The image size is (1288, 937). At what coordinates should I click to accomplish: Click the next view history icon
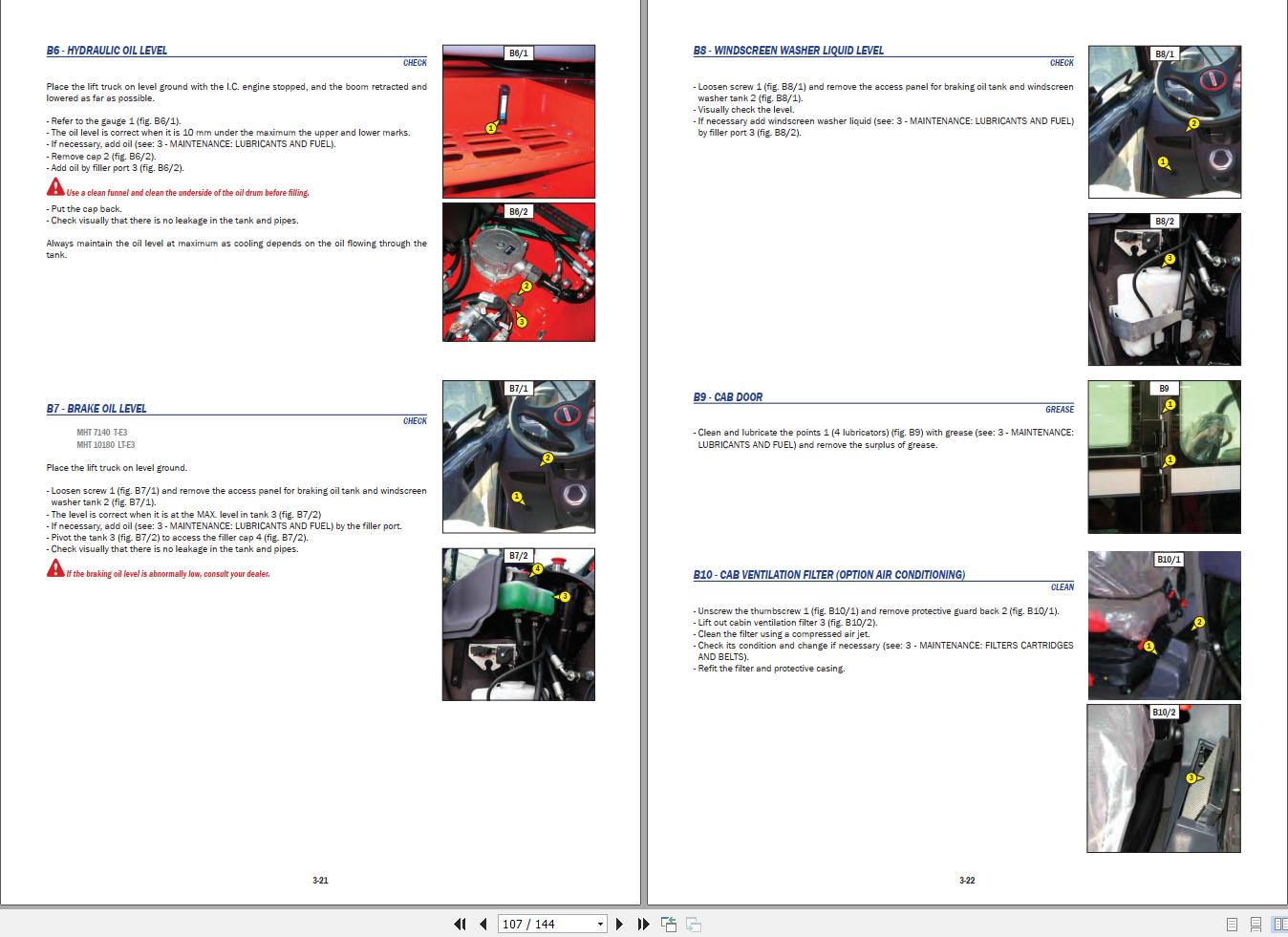[x=693, y=924]
